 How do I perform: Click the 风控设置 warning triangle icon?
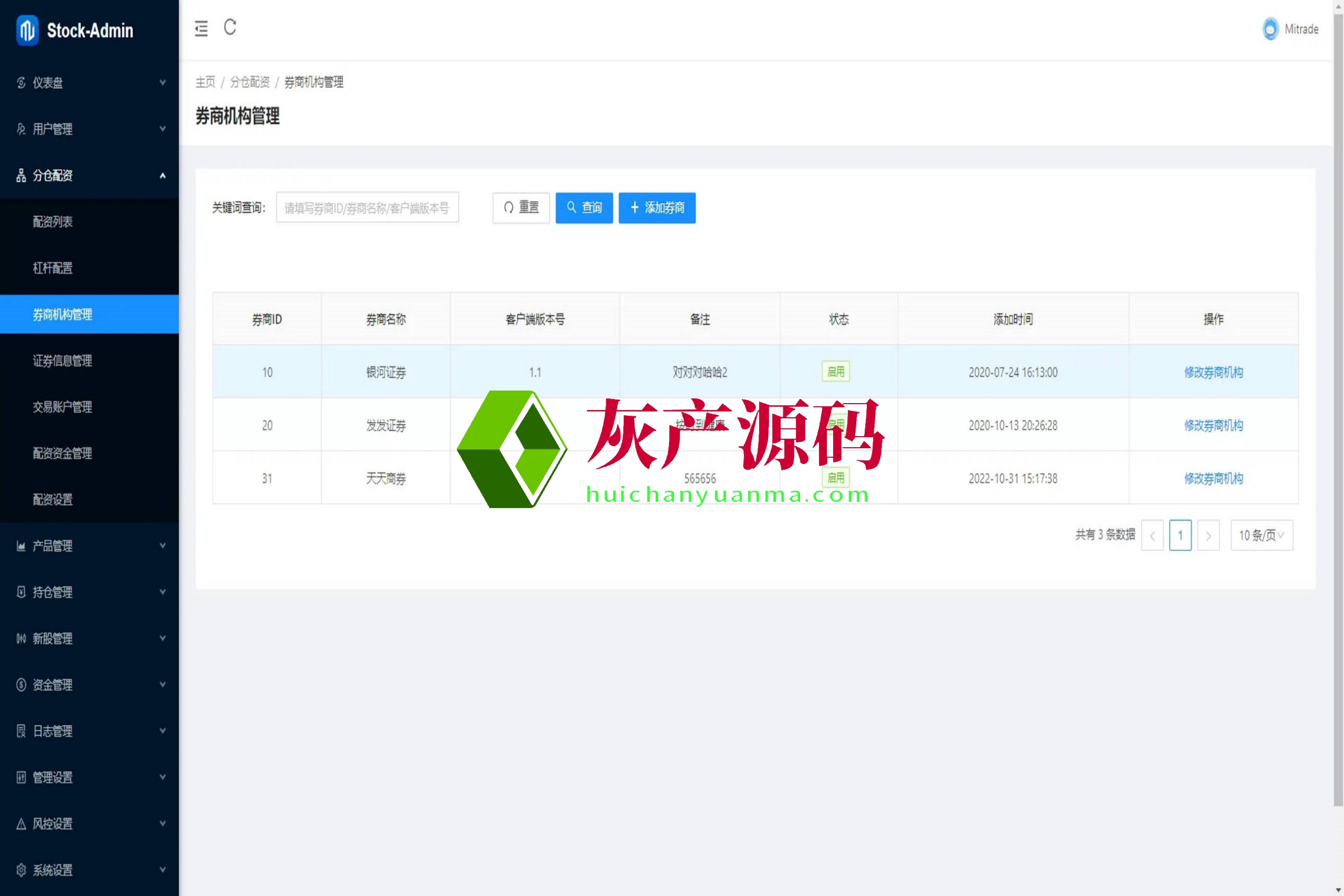21,824
